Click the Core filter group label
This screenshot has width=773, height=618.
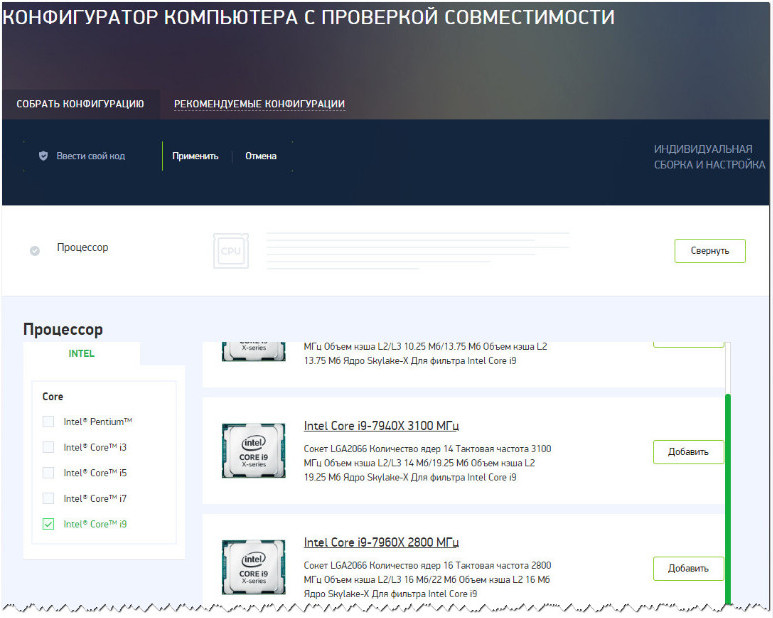click(53, 397)
